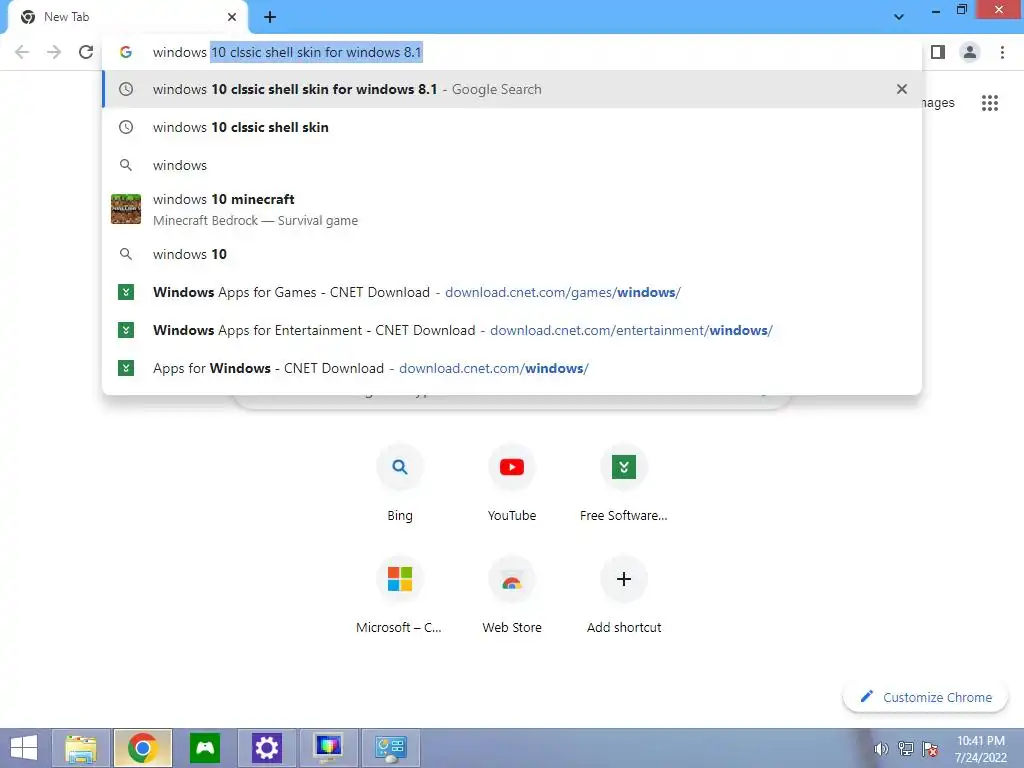The height and width of the screenshot is (768, 1024).
Task: Click the Customize Chrome button
Action: pyautogui.click(x=925, y=697)
